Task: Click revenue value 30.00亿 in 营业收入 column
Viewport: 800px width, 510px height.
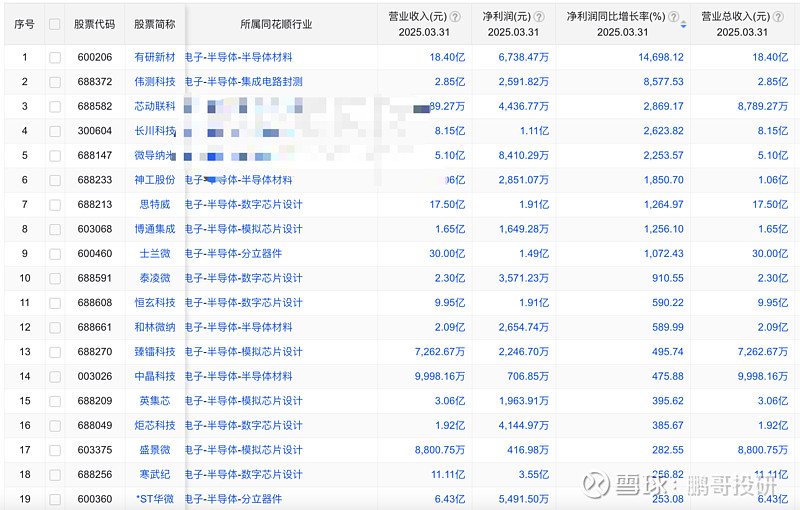Action: tap(447, 253)
